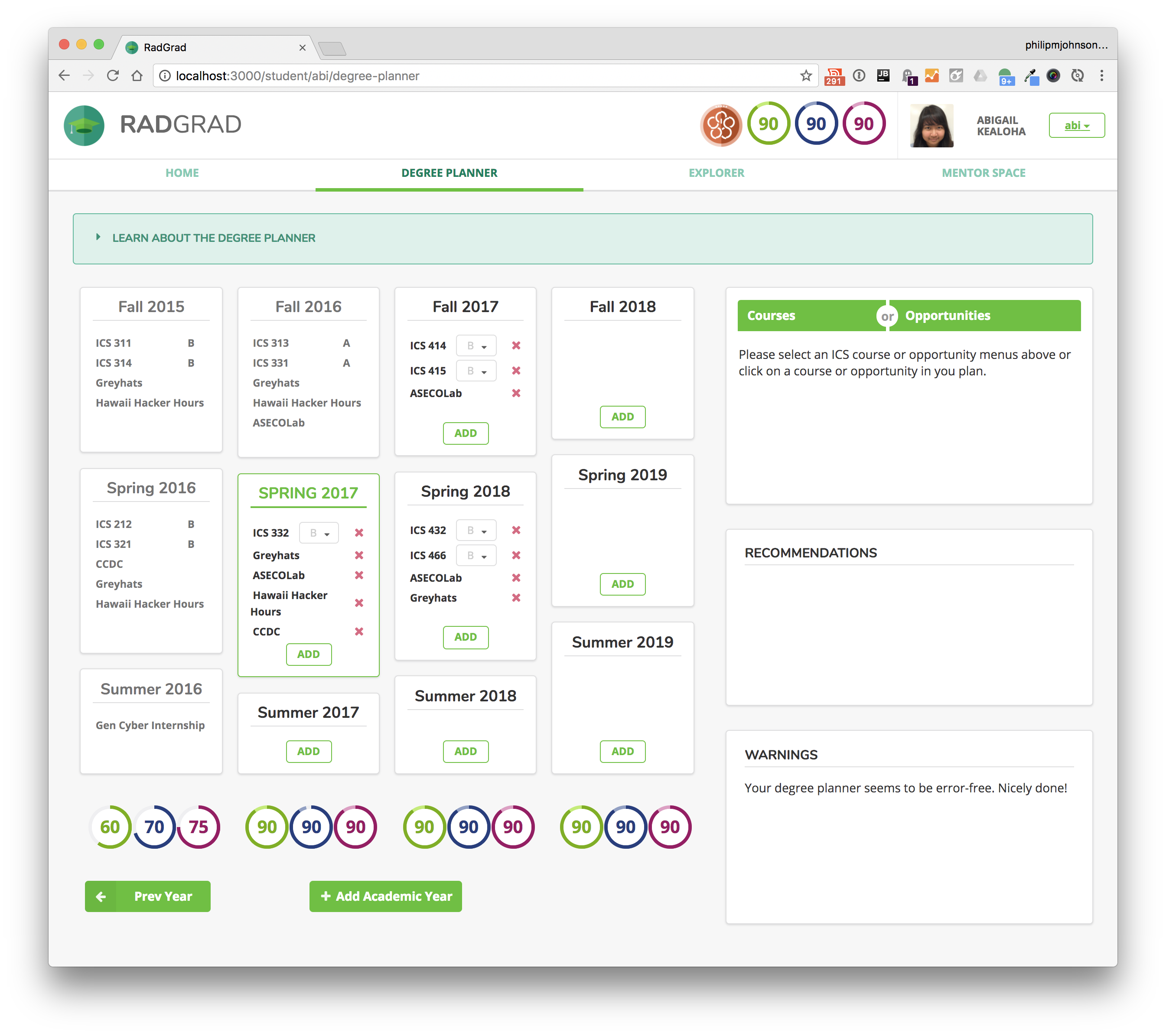This screenshot has height=1036, width=1166.
Task: Select the Opportunities menu tab
Action: pos(947,316)
